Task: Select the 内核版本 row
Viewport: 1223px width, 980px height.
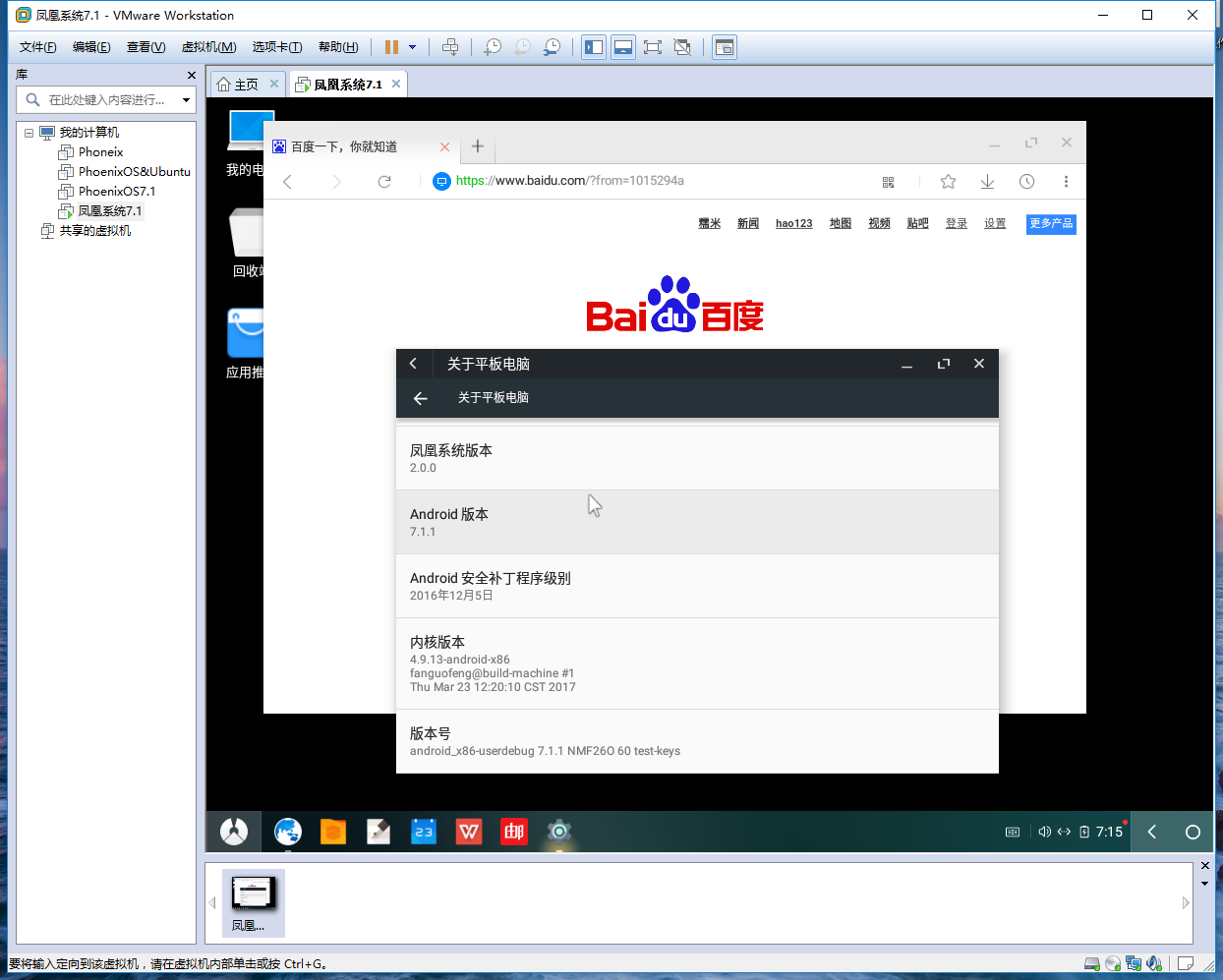Action: 697,663
